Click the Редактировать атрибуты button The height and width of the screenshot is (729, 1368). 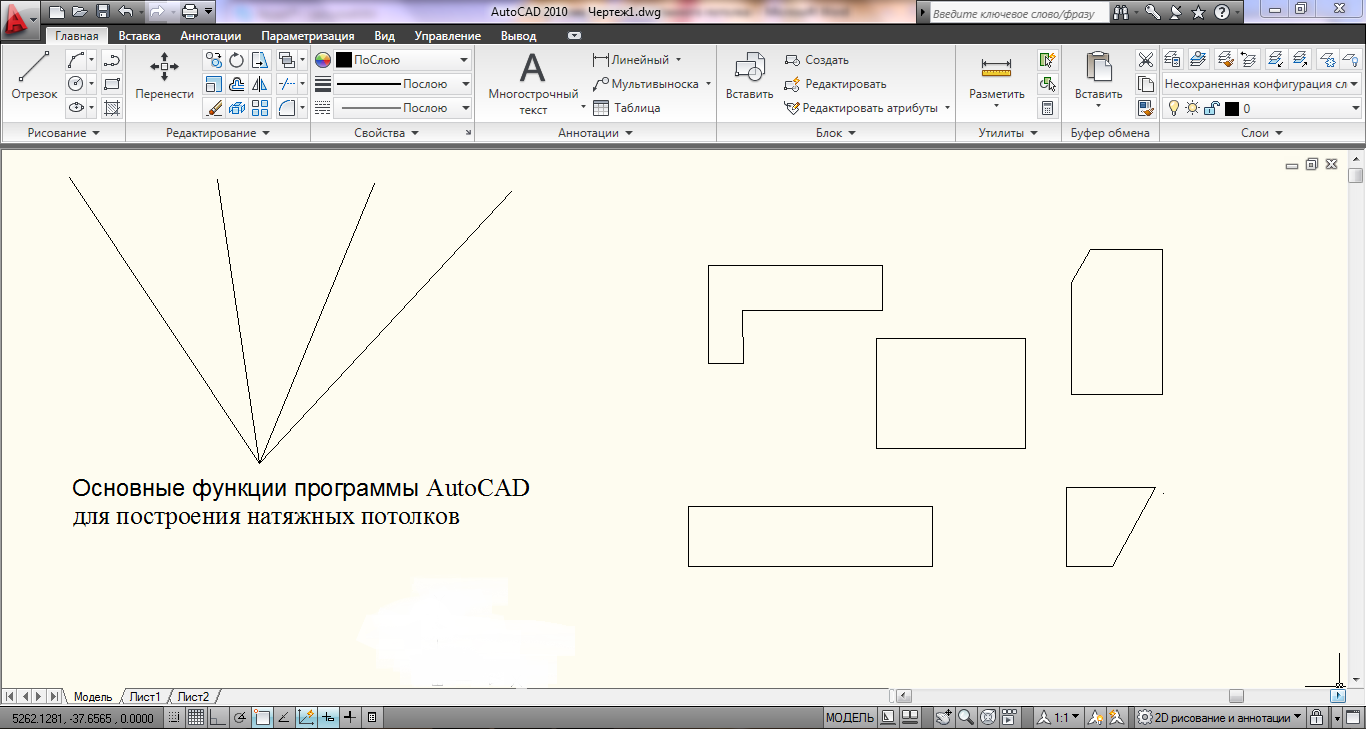coord(868,108)
